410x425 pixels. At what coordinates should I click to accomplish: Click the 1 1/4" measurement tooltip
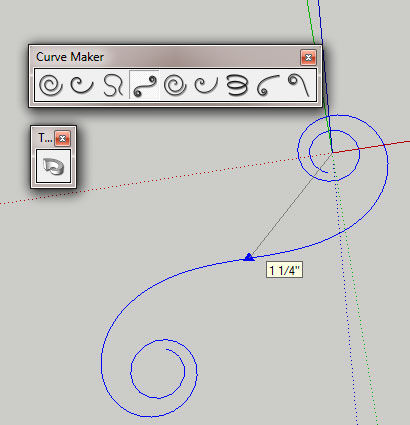click(284, 270)
